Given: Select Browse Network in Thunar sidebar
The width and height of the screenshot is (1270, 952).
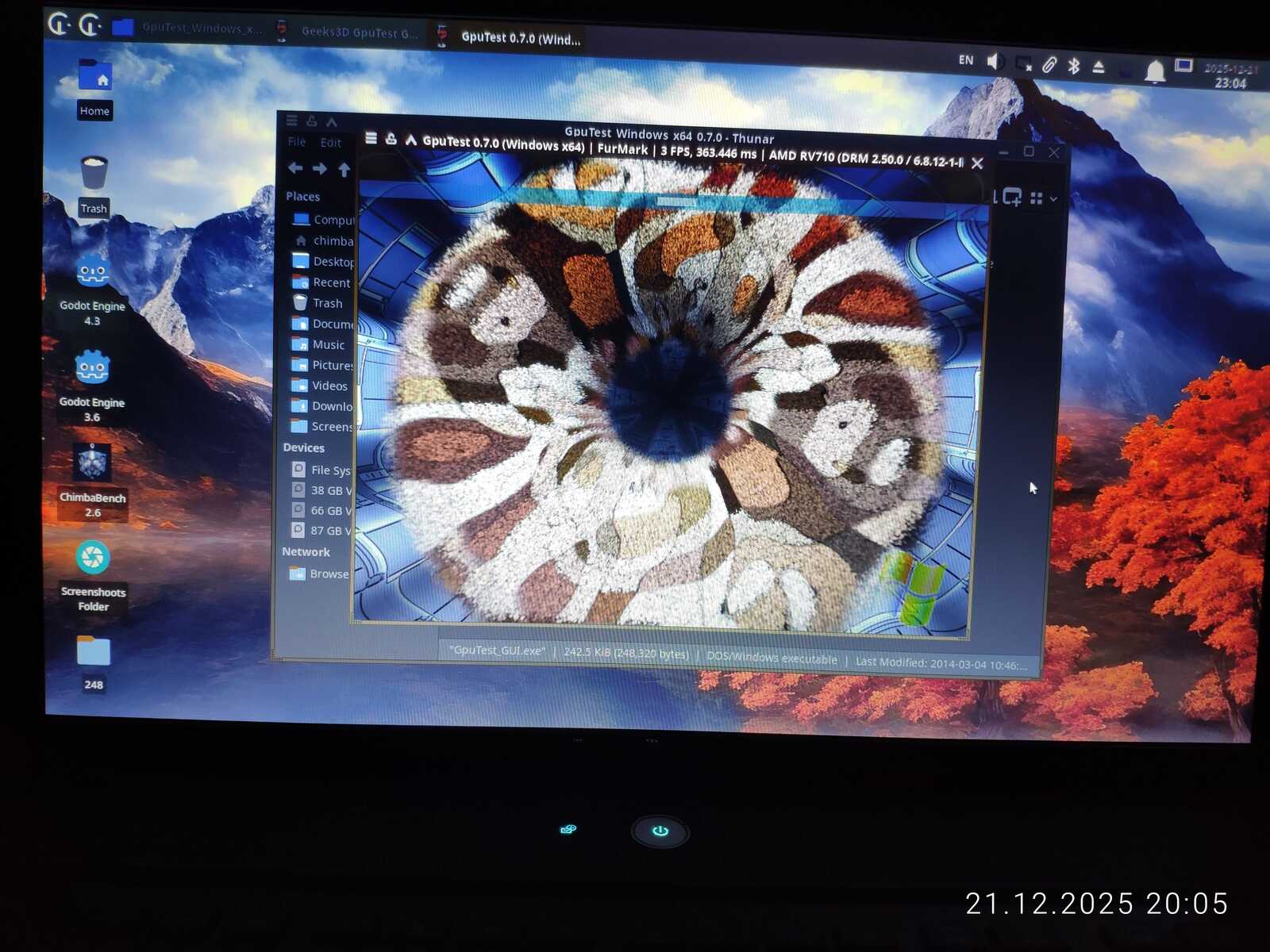Looking at the screenshot, I should 317,574.
